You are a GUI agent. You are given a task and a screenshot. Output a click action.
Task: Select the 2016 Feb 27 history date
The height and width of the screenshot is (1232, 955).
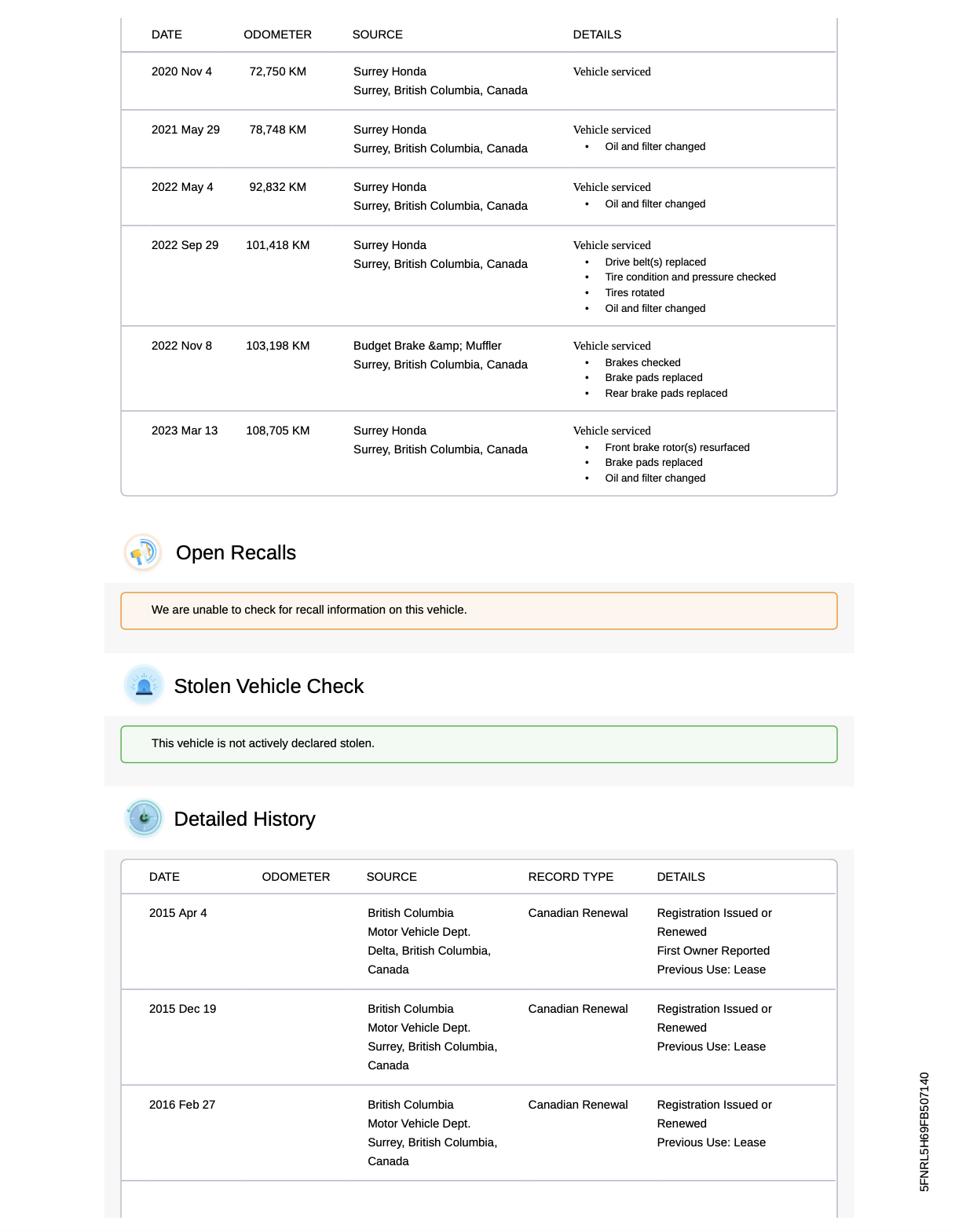pyautogui.click(x=182, y=1105)
